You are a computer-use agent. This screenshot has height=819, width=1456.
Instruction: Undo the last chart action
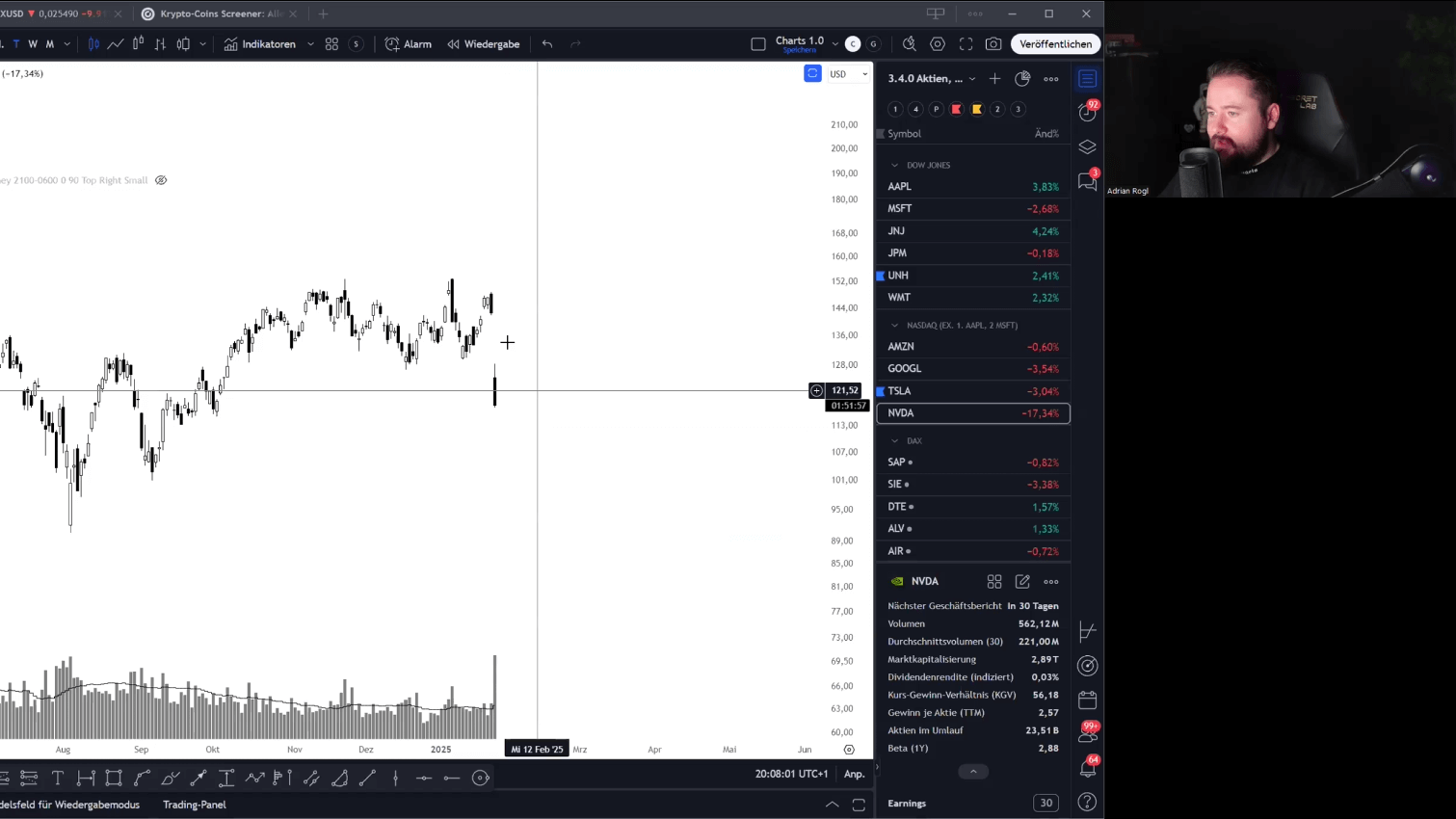pos(547,44)
